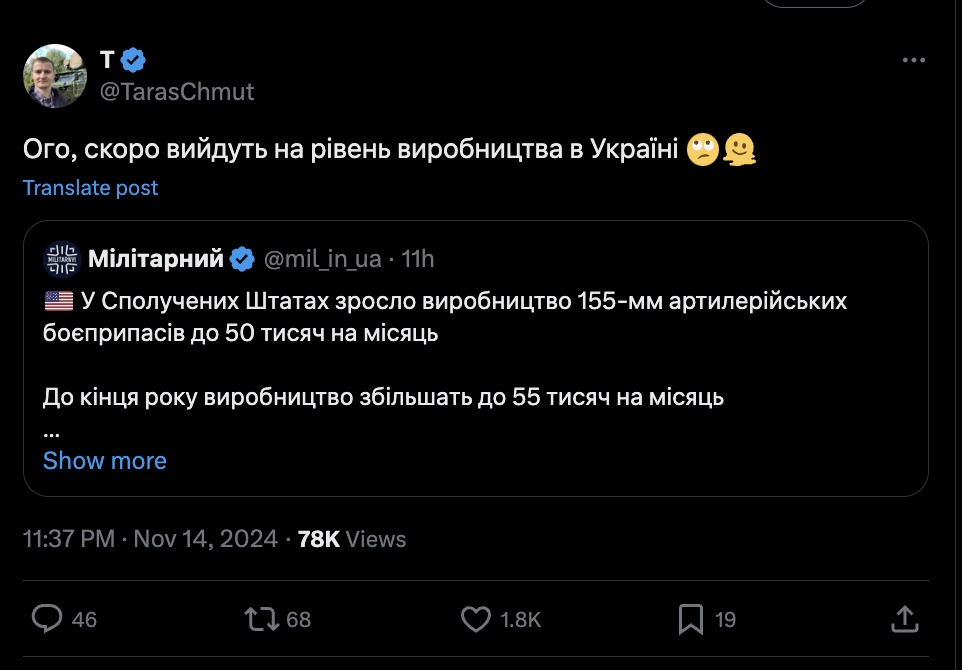The image size is (962, 670).
Task: Open the three-dot more options menu
Action: 914,60
